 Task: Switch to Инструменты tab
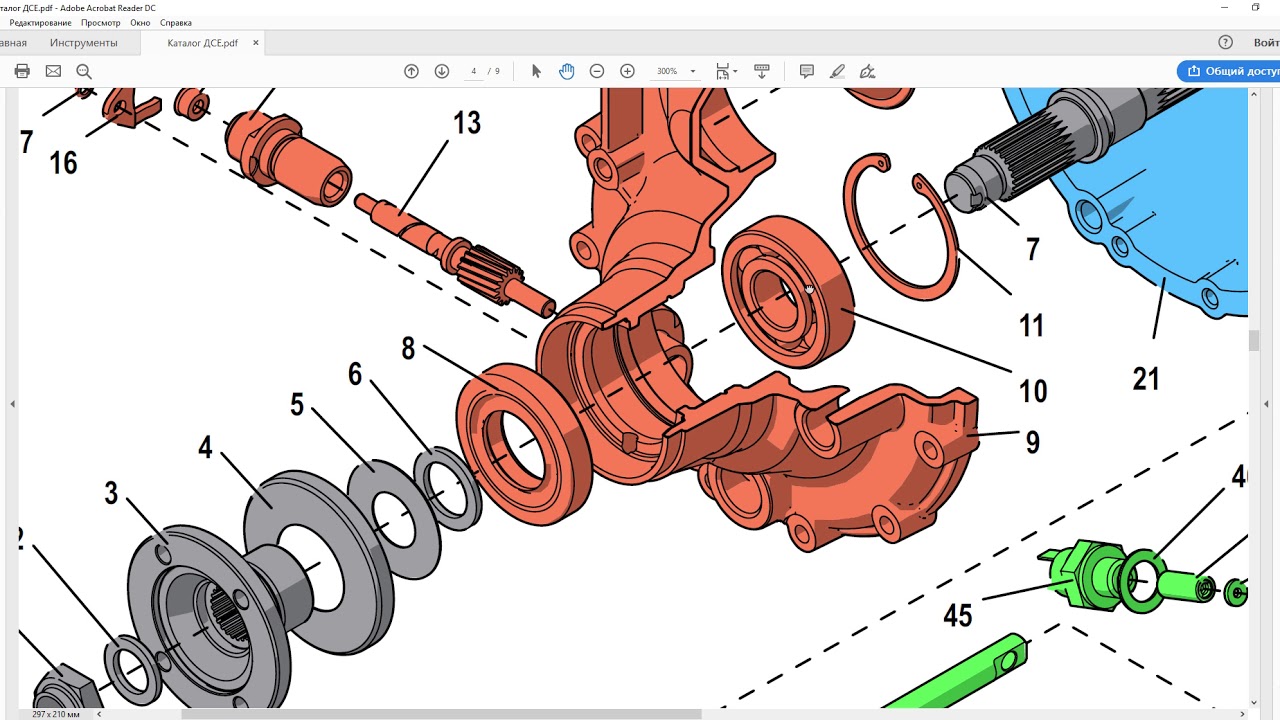point(84,43)
